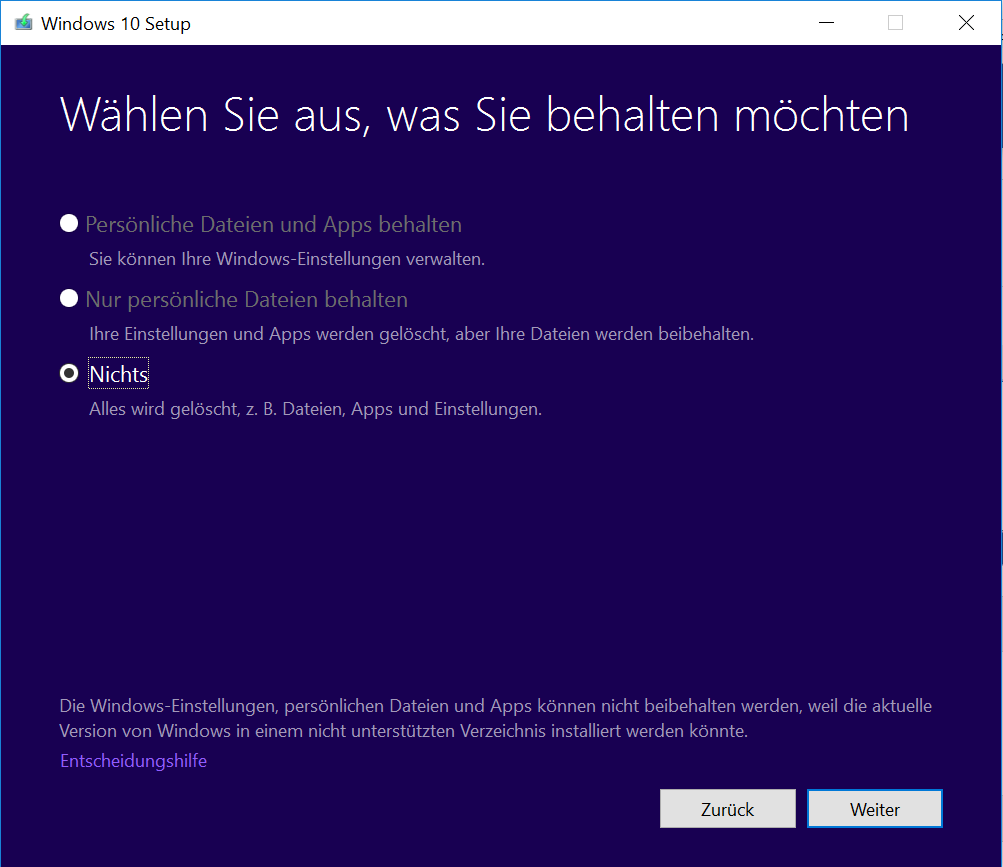
Task: Select 'Persönliche Dateien und Apps behalten' radio button
Action: point(69,223)
